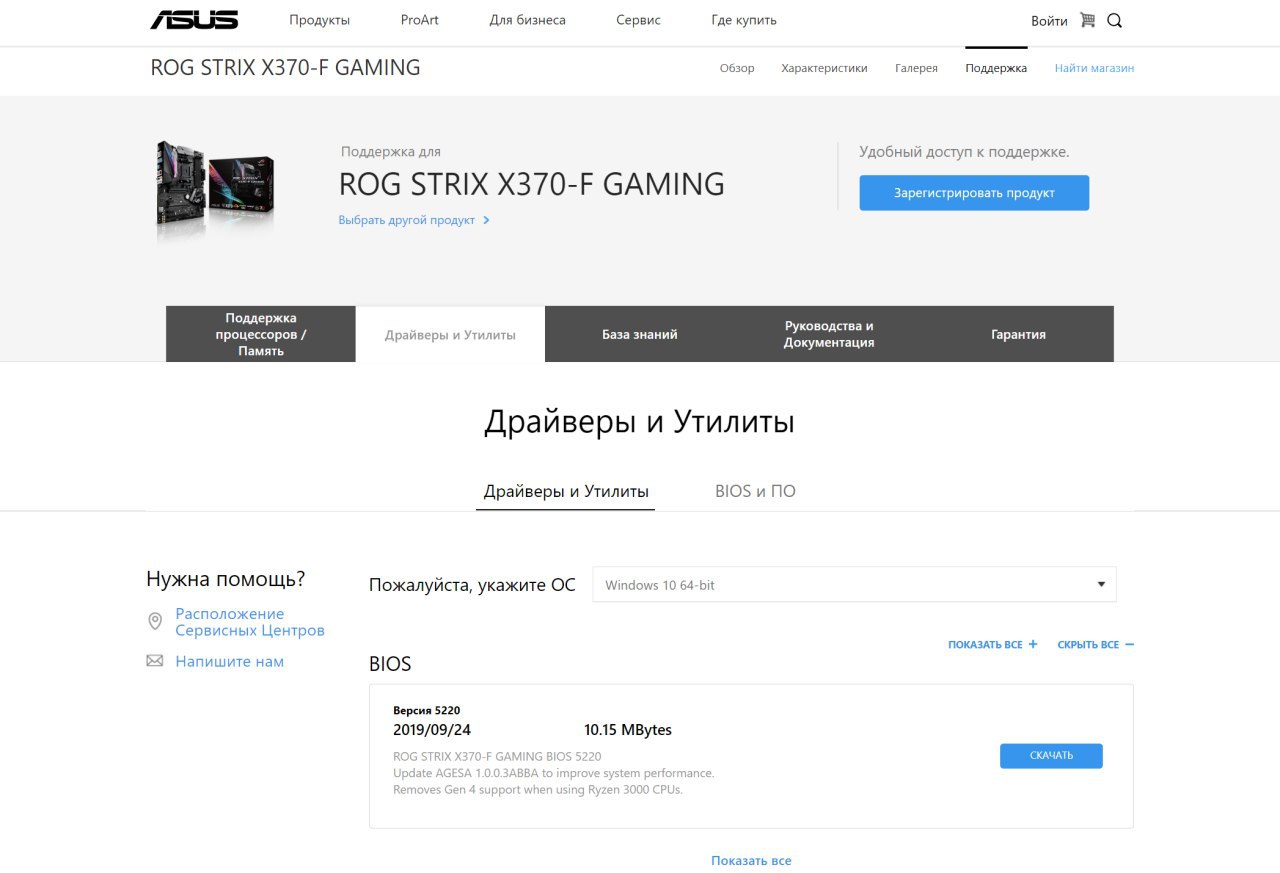Screen dimensions: 1280x873
Task: Open the Расположение Сервисных Центров link
Action: pyautogui.click(x=250, y=622)
